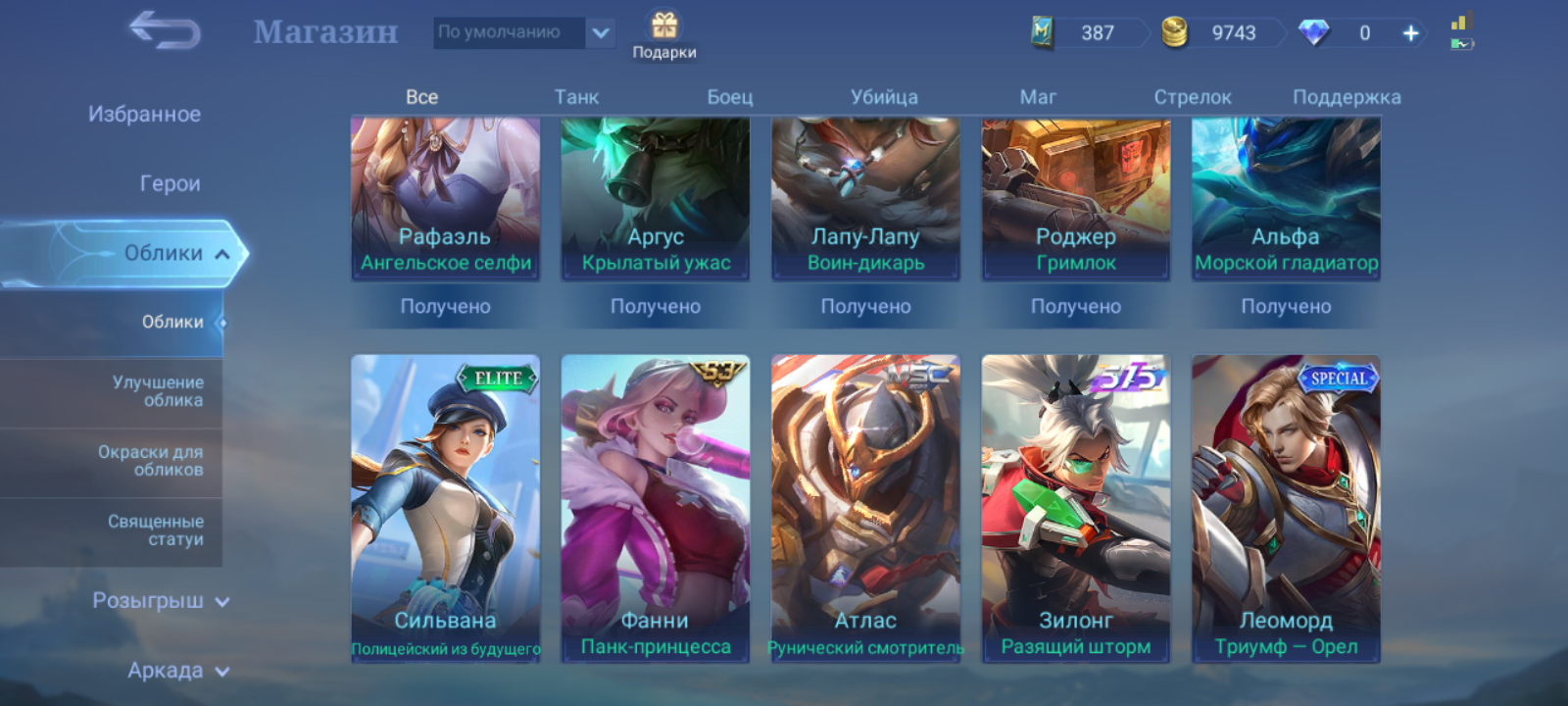1568x706 pixels.
Task: Select Сильвана Elite skin card
Action: point(445,509)
